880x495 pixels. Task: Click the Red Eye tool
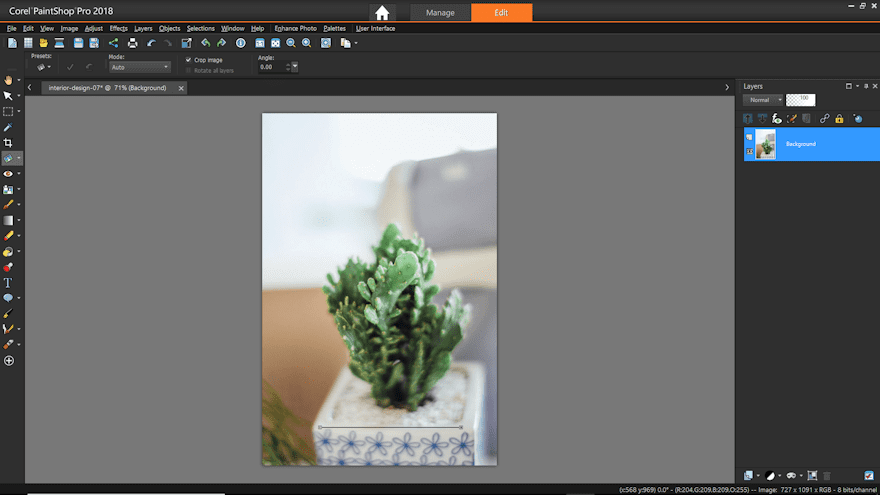tap(8, 174)
